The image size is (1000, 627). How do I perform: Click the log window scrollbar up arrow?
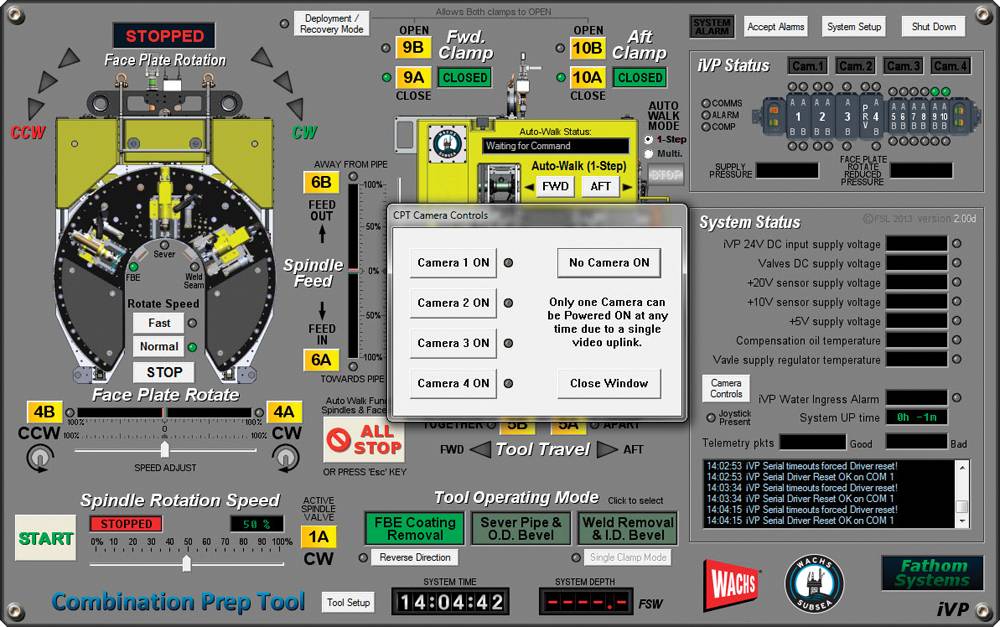(x=962, y=468)
